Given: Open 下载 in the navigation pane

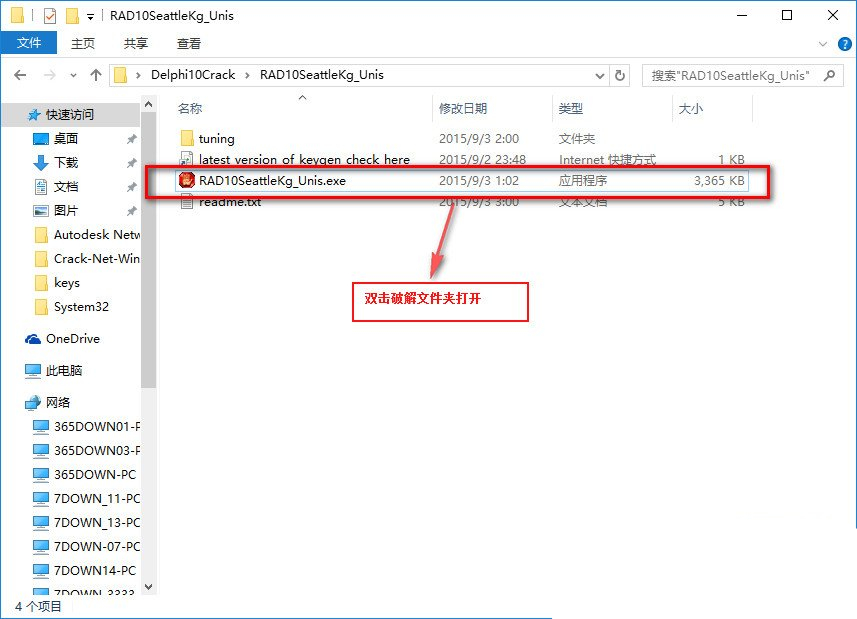Looking at the screenshot, I should [66, 163].
